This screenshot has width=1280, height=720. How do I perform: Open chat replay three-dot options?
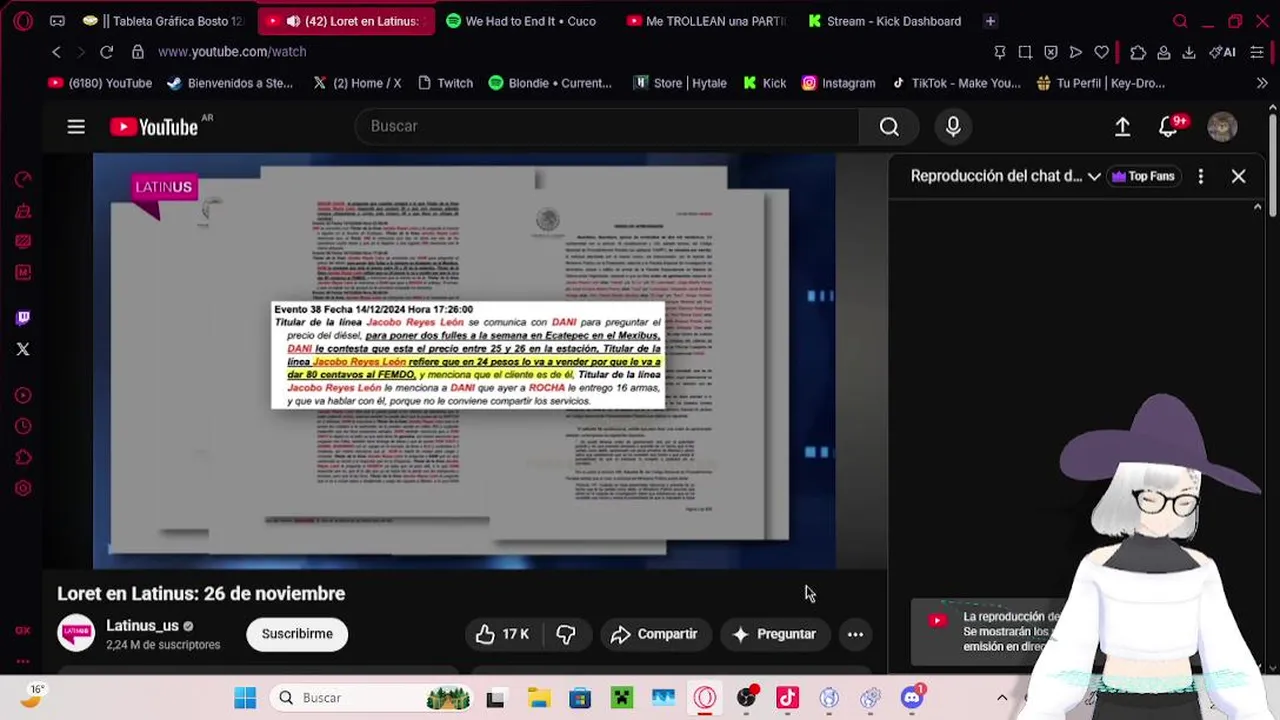point(1200,176)
